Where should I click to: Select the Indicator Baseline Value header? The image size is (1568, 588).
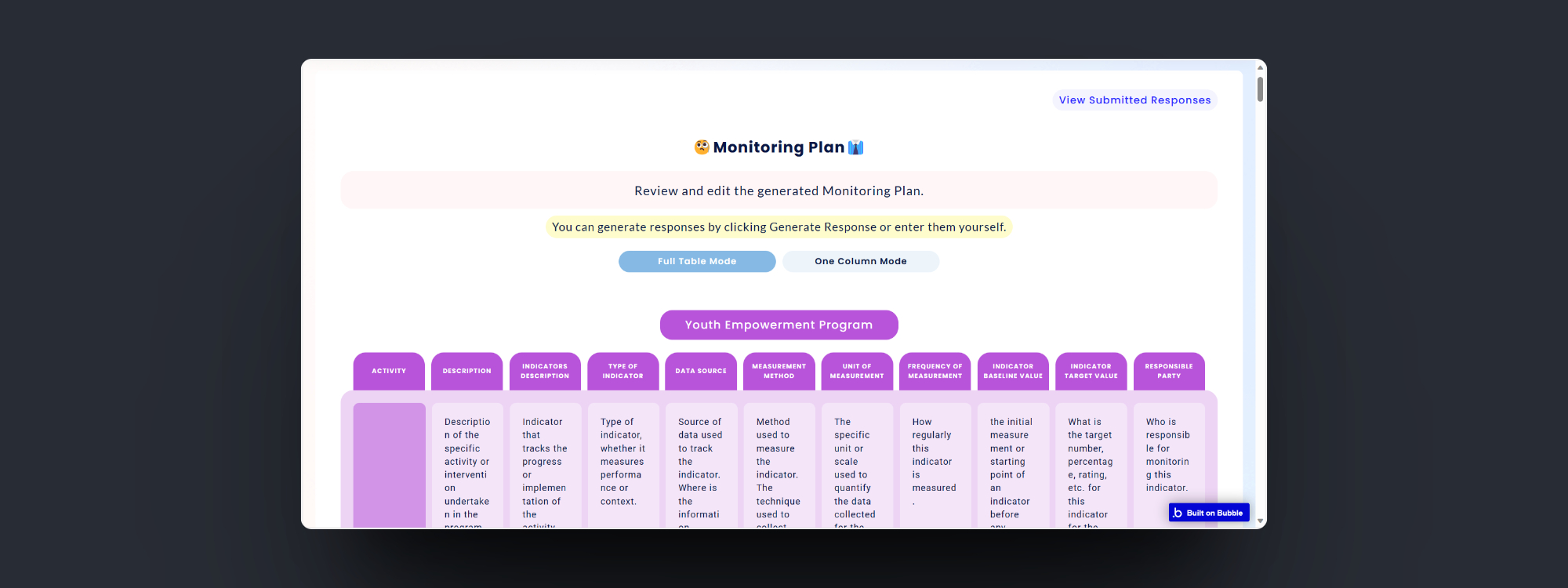point(1013,371)
